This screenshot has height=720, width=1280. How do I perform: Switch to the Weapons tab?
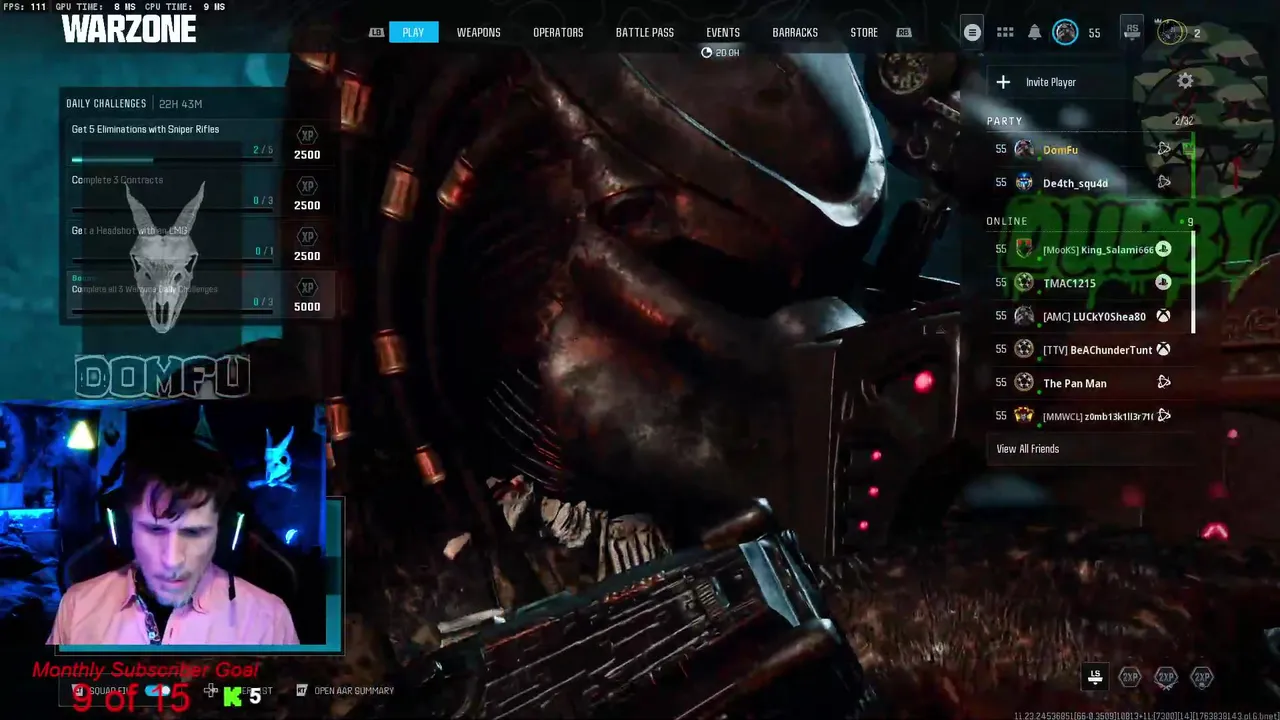pyautogui.click(x=478, y=32)
